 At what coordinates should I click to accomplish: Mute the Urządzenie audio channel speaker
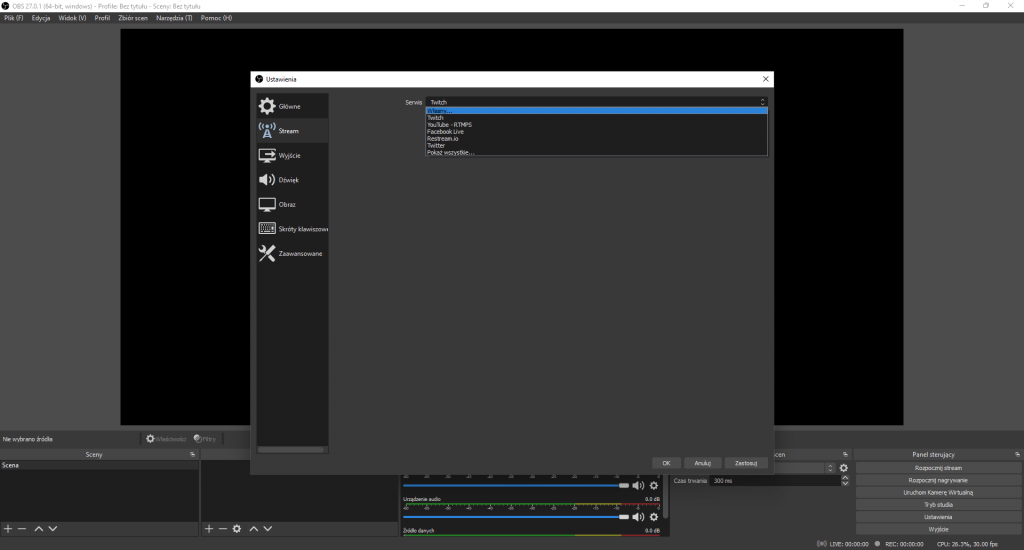click(638, 516)
